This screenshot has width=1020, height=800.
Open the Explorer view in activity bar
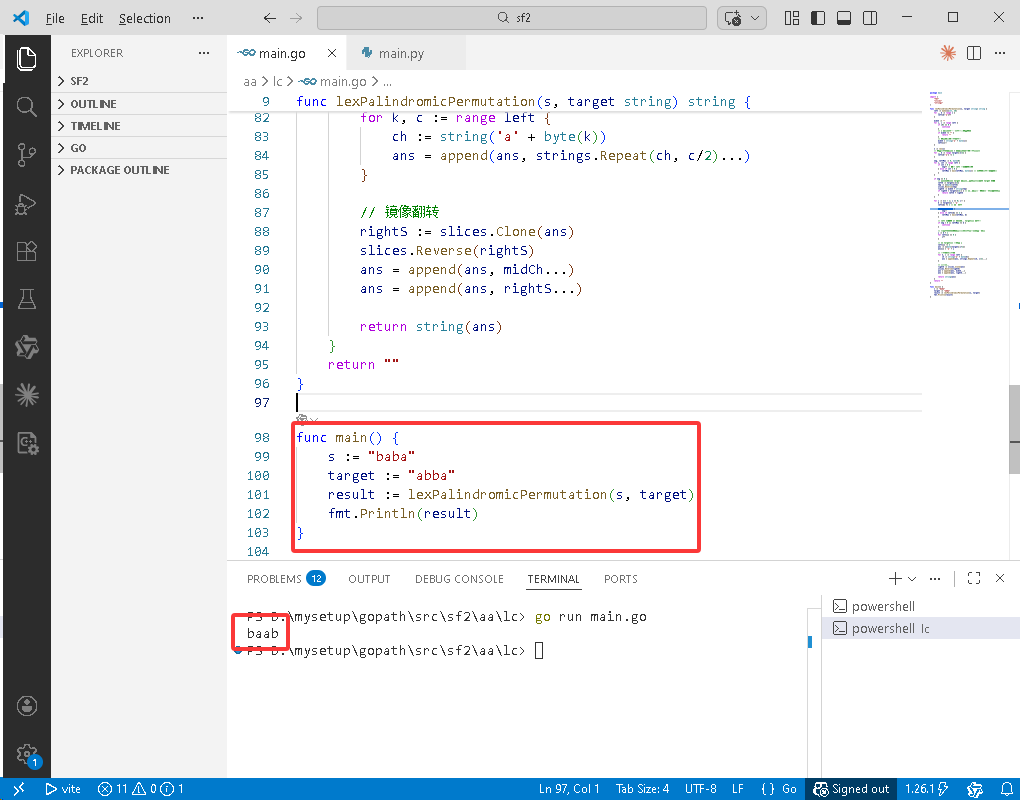point(27,59)
